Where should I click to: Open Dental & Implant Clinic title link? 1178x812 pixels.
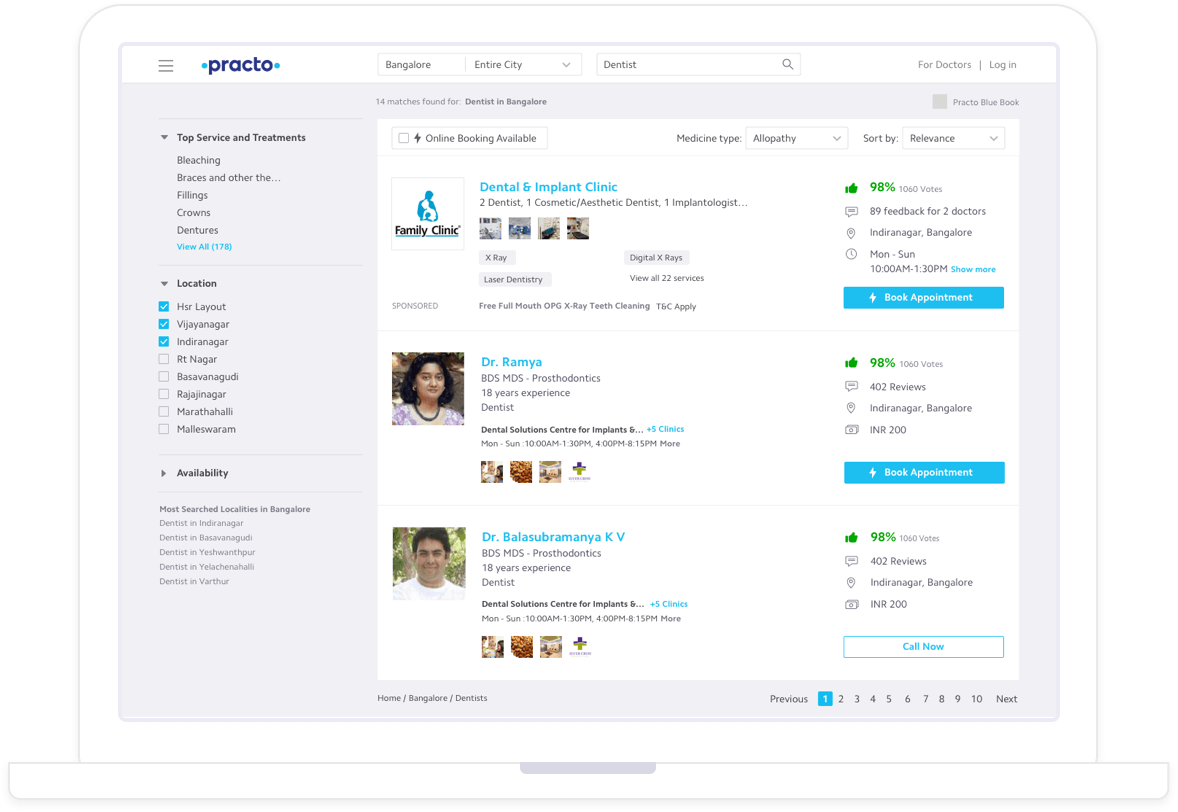[x=548, y=187]
